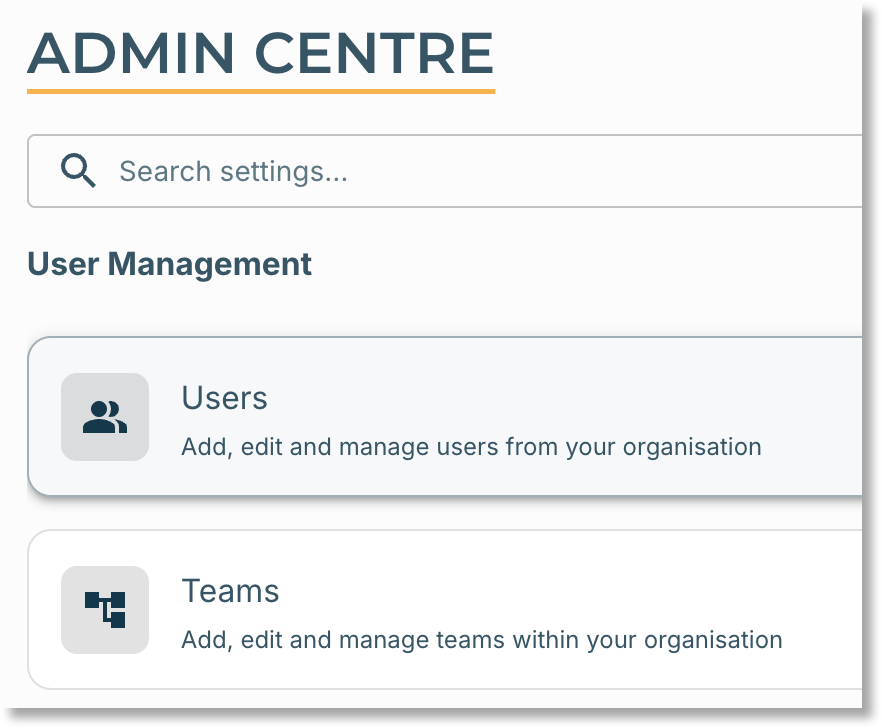Click the User Management section heading
The width and height of the screenshot is (882, 728).
click(x=169, y=264)
